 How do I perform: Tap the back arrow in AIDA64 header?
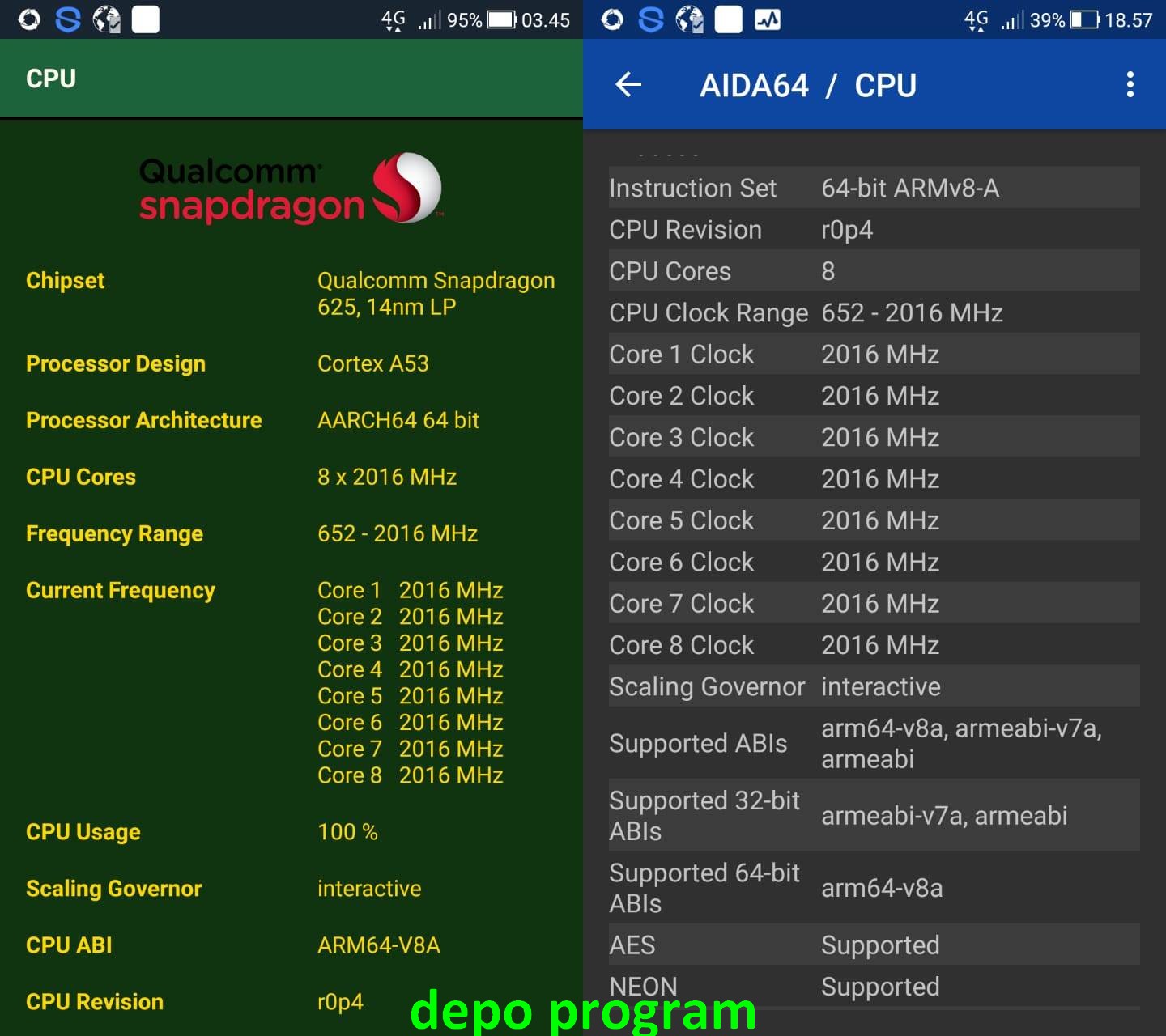[628, 84]
